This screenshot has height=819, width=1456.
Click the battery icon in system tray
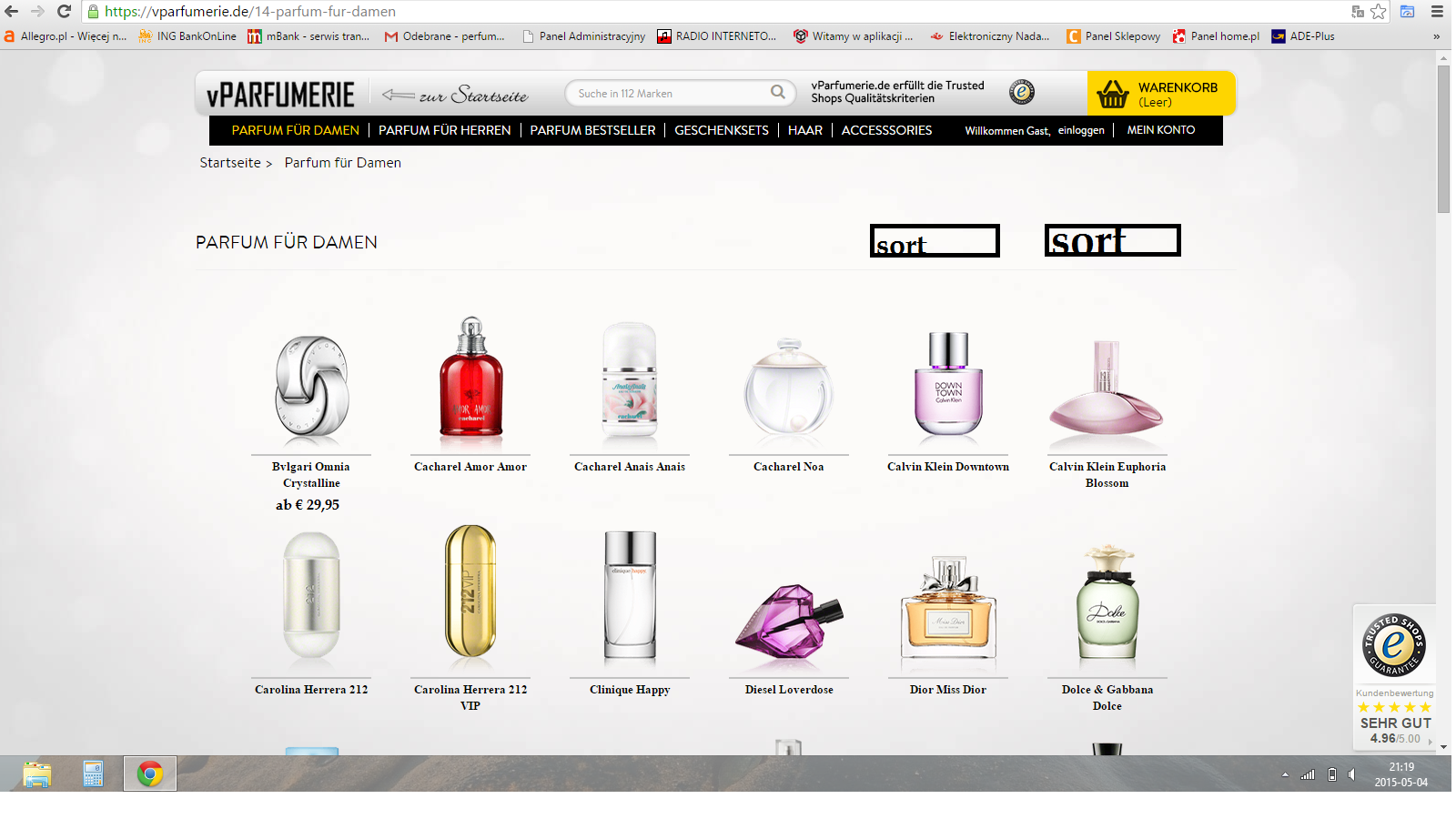tap(1332, 774)
